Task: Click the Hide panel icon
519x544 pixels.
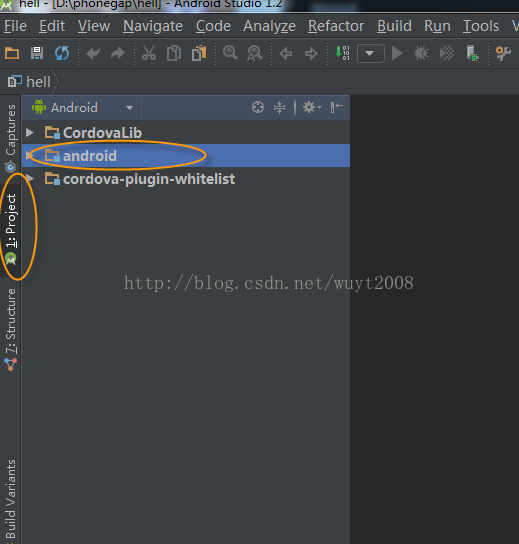Action: 337,107
